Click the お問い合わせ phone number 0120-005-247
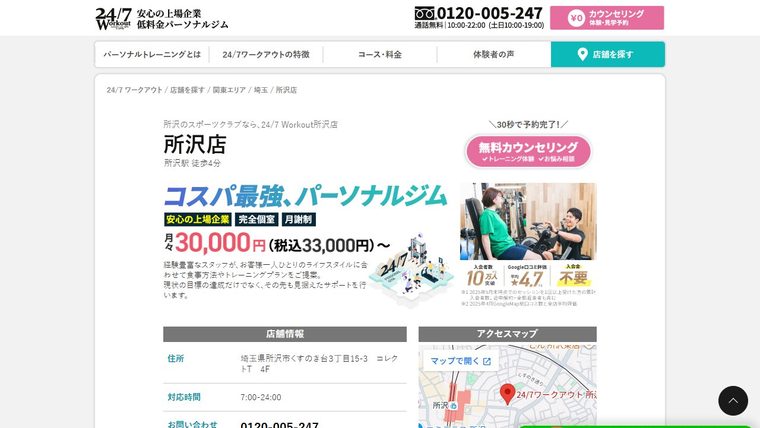Image resolution: width=760 pixels, height=428 pixels. click(x=279, y=425)
